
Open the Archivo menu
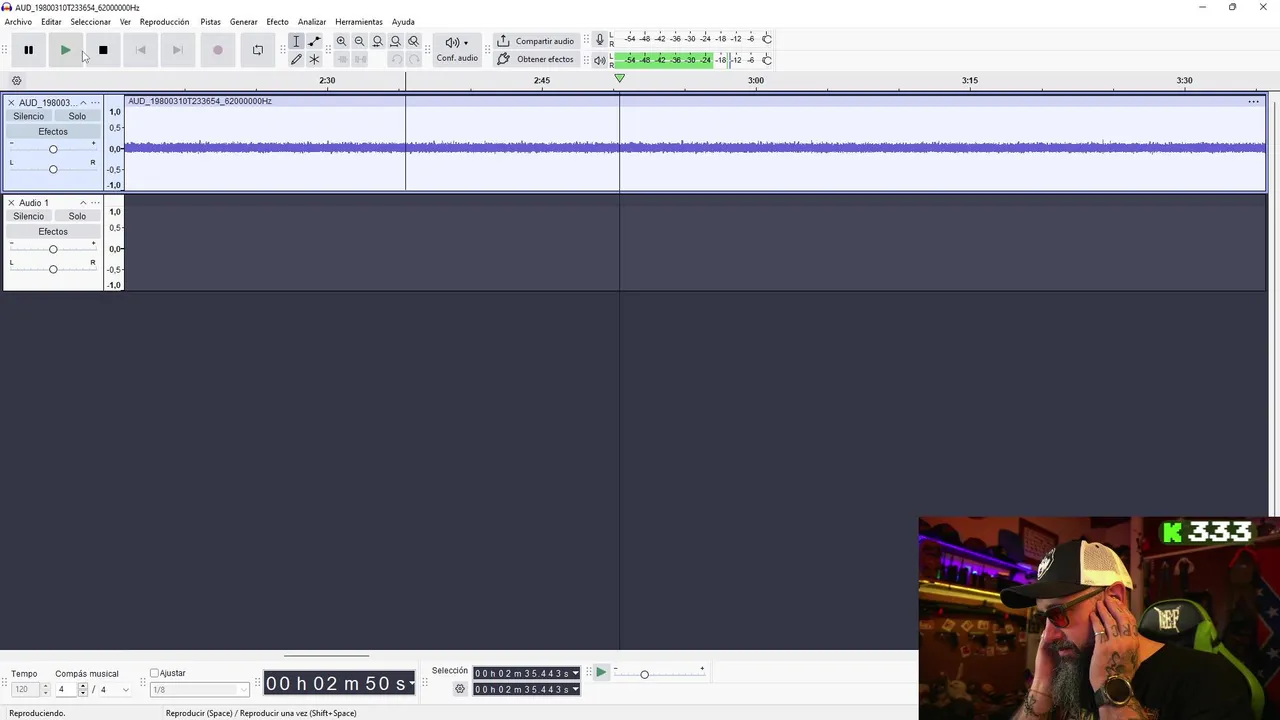[x=18, y=22]
